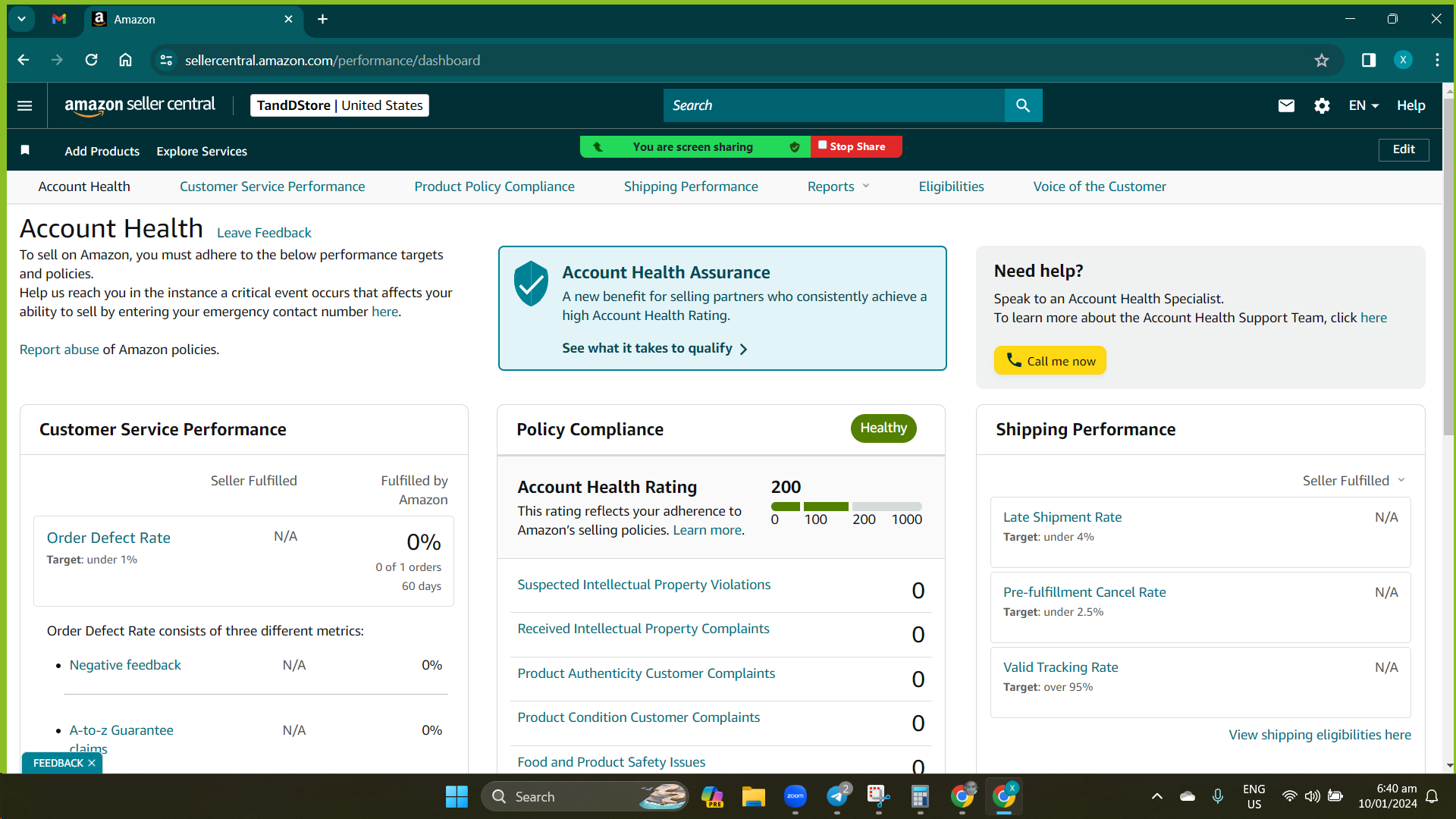
Task: Open the messages envelope icon
Action: [x=1286, y=105]
